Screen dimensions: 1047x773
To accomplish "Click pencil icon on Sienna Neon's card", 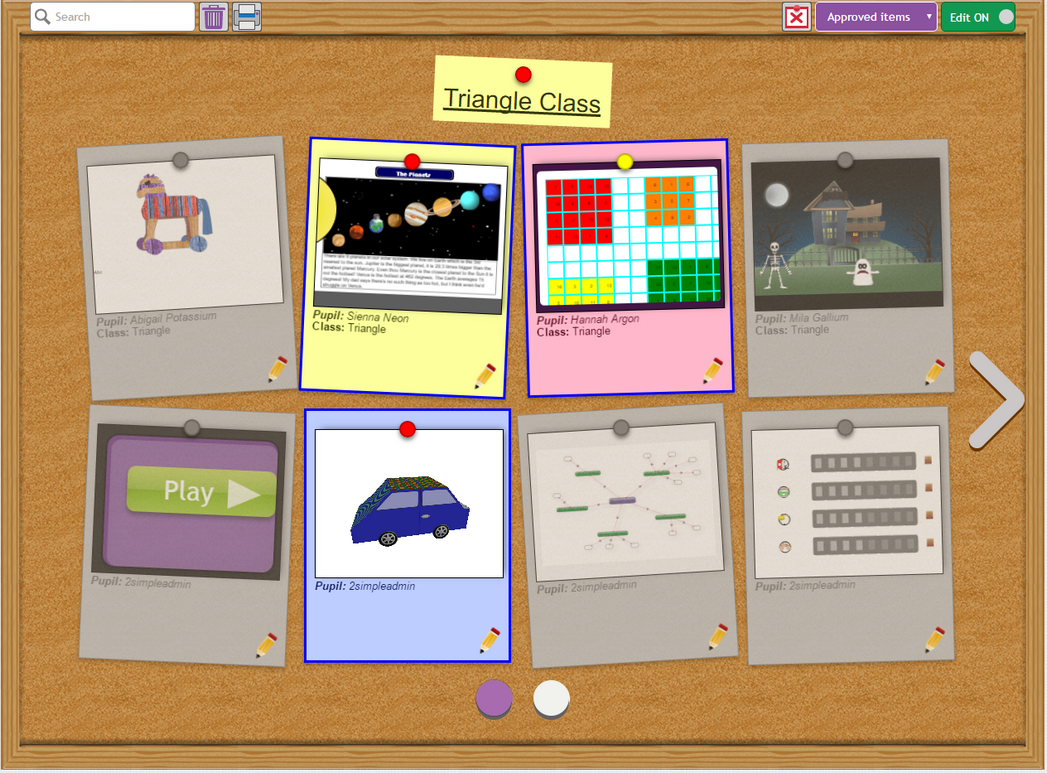I will (x=485, y=376).
